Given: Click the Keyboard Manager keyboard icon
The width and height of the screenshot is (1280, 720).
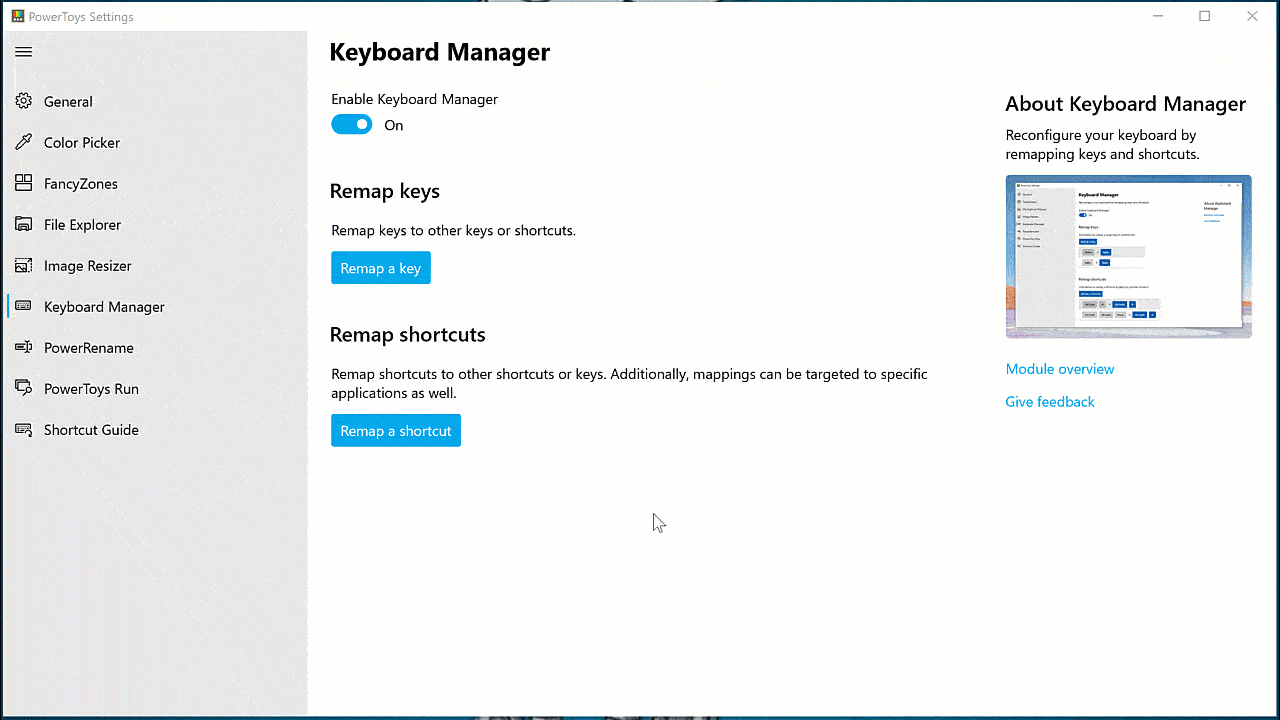Looking at the screenshot, I should click(x=24, y=306).
